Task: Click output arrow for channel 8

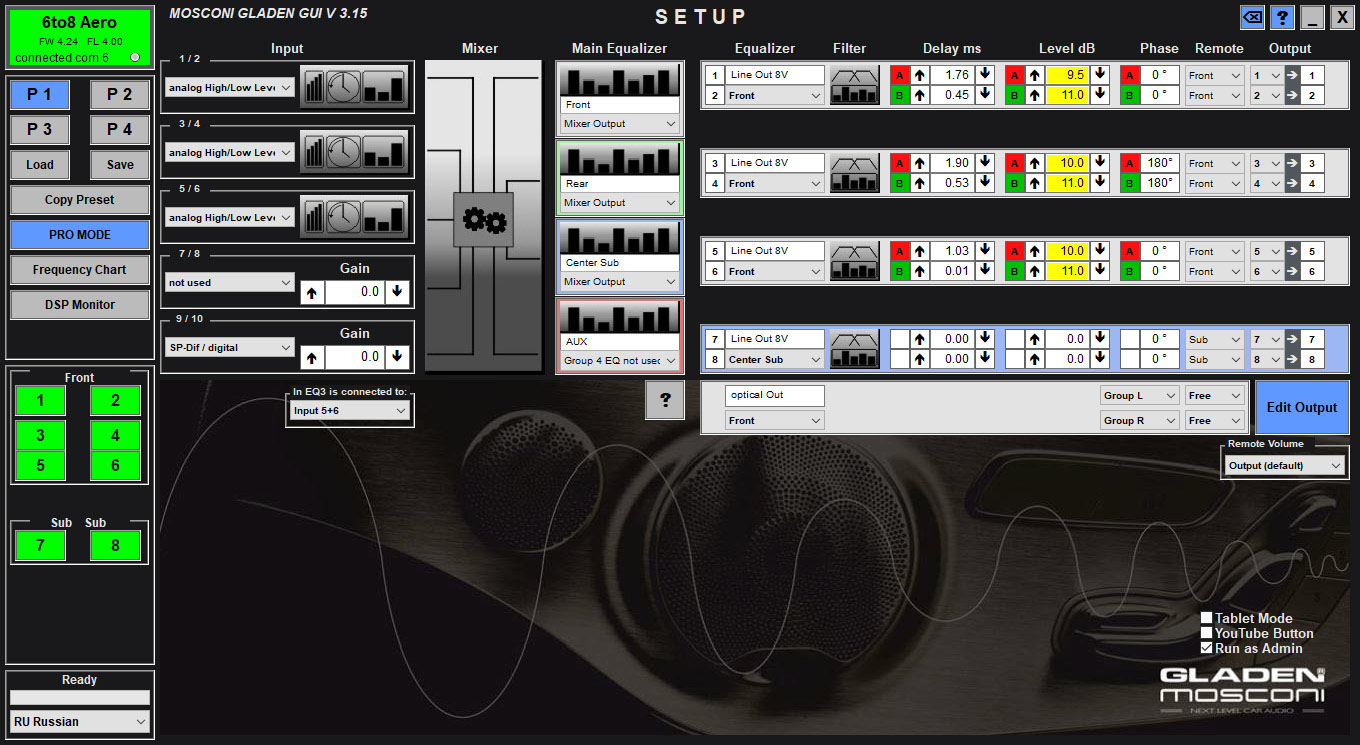Action: (1292, 359)
